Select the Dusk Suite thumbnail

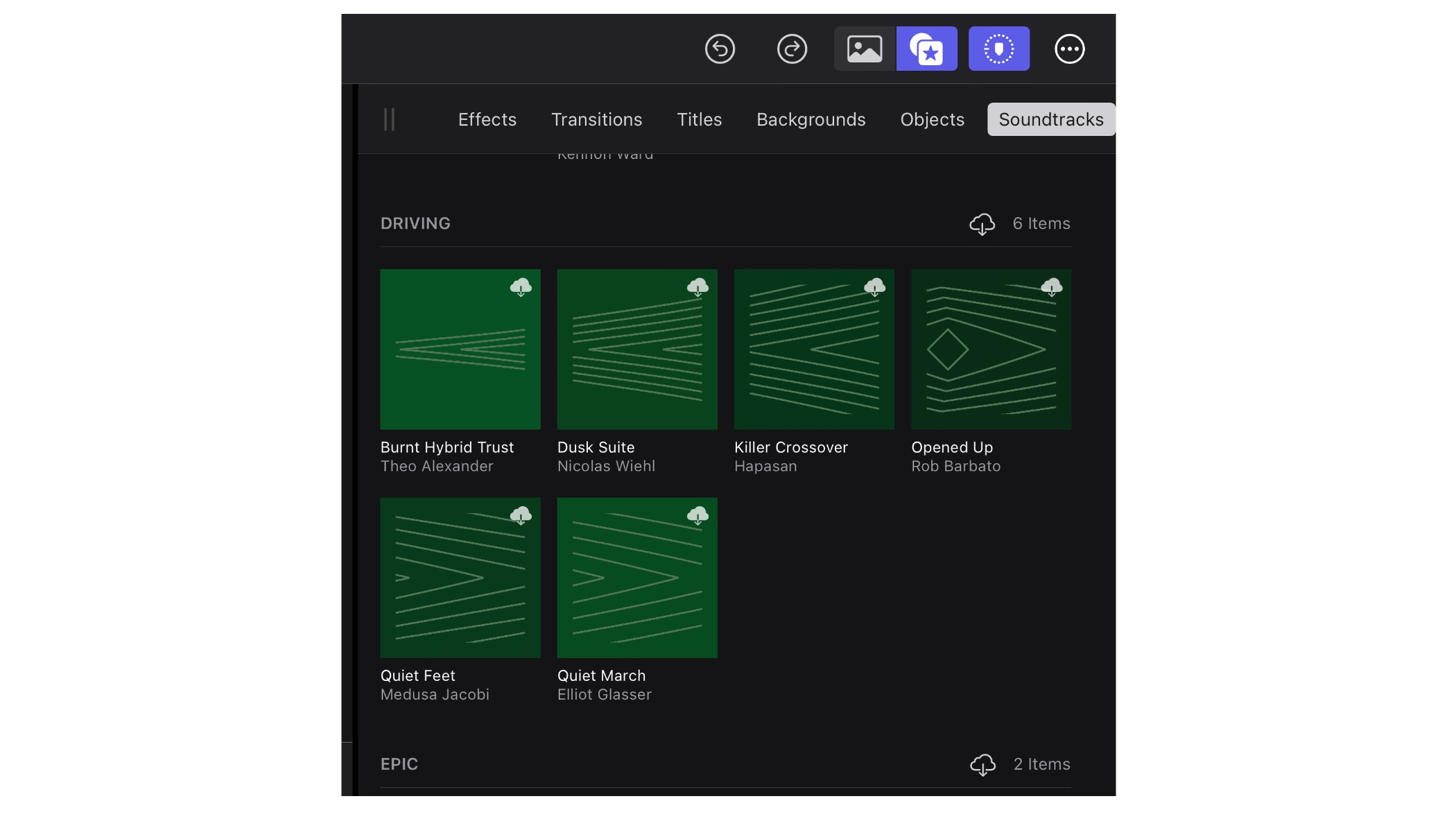tap(636, 361)
